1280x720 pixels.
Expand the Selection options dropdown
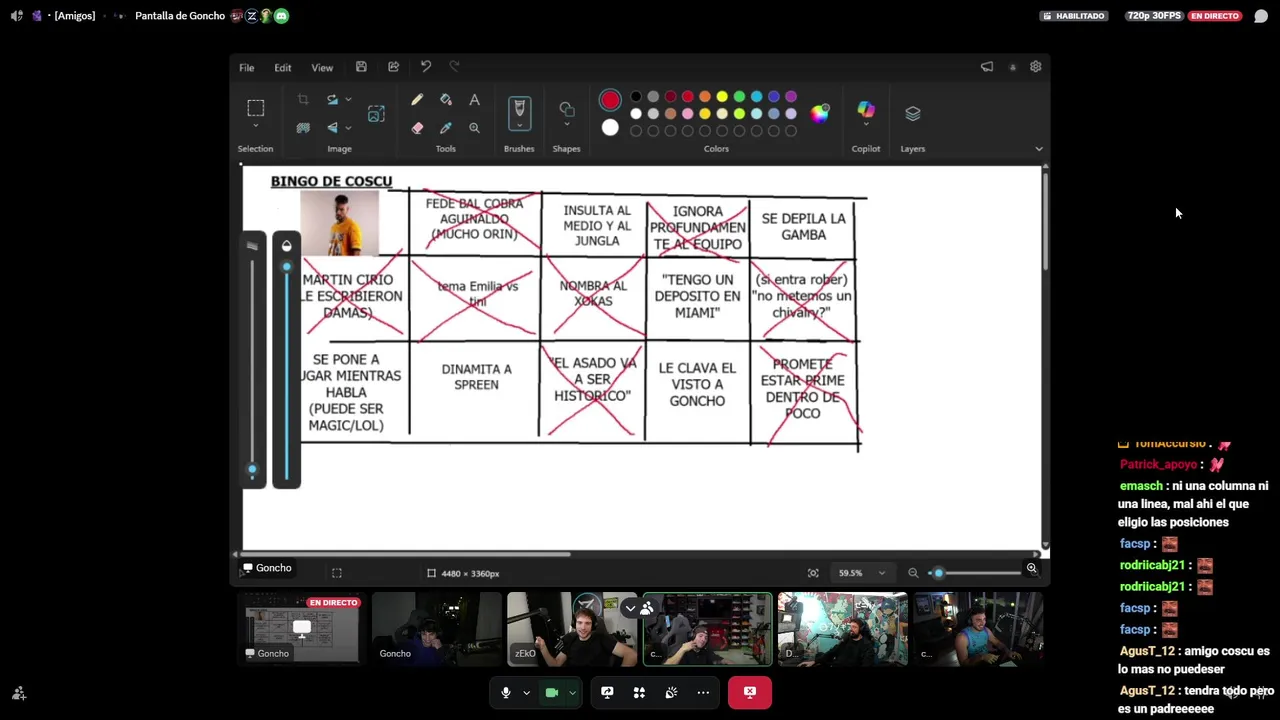click(x=256, y=126)
